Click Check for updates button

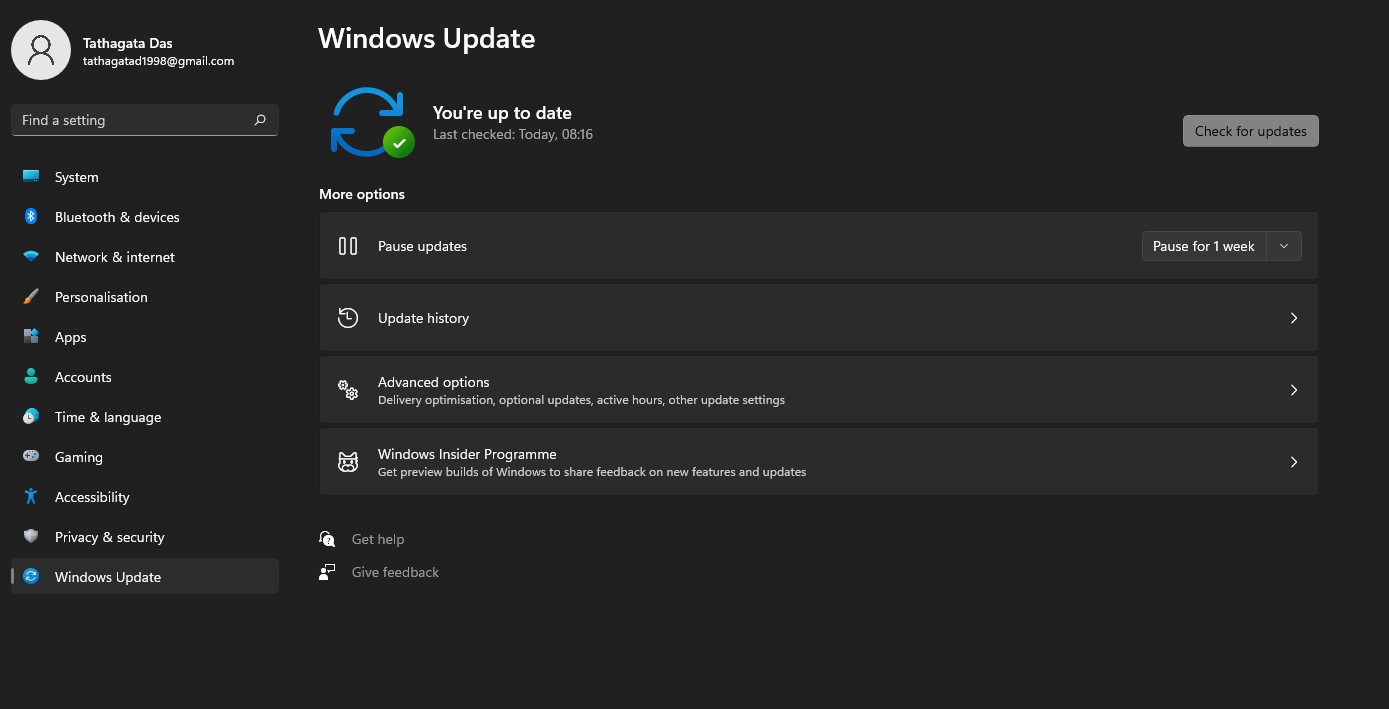(x=1251, y=131)
